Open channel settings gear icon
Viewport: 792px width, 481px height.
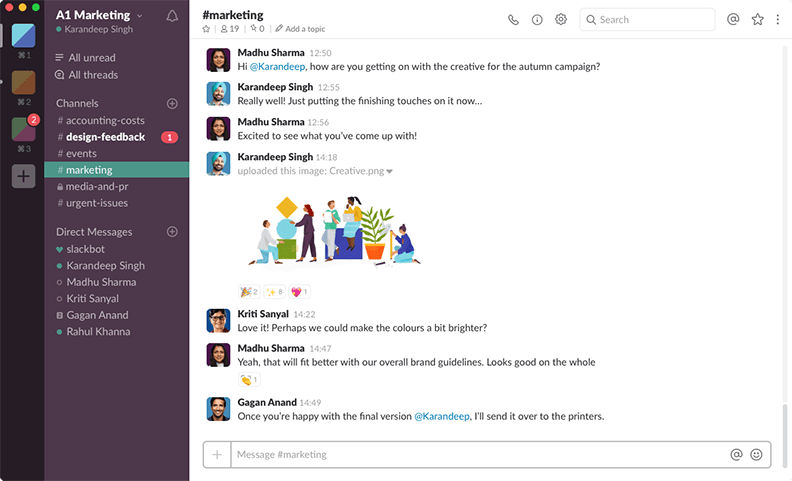point(561,19)
